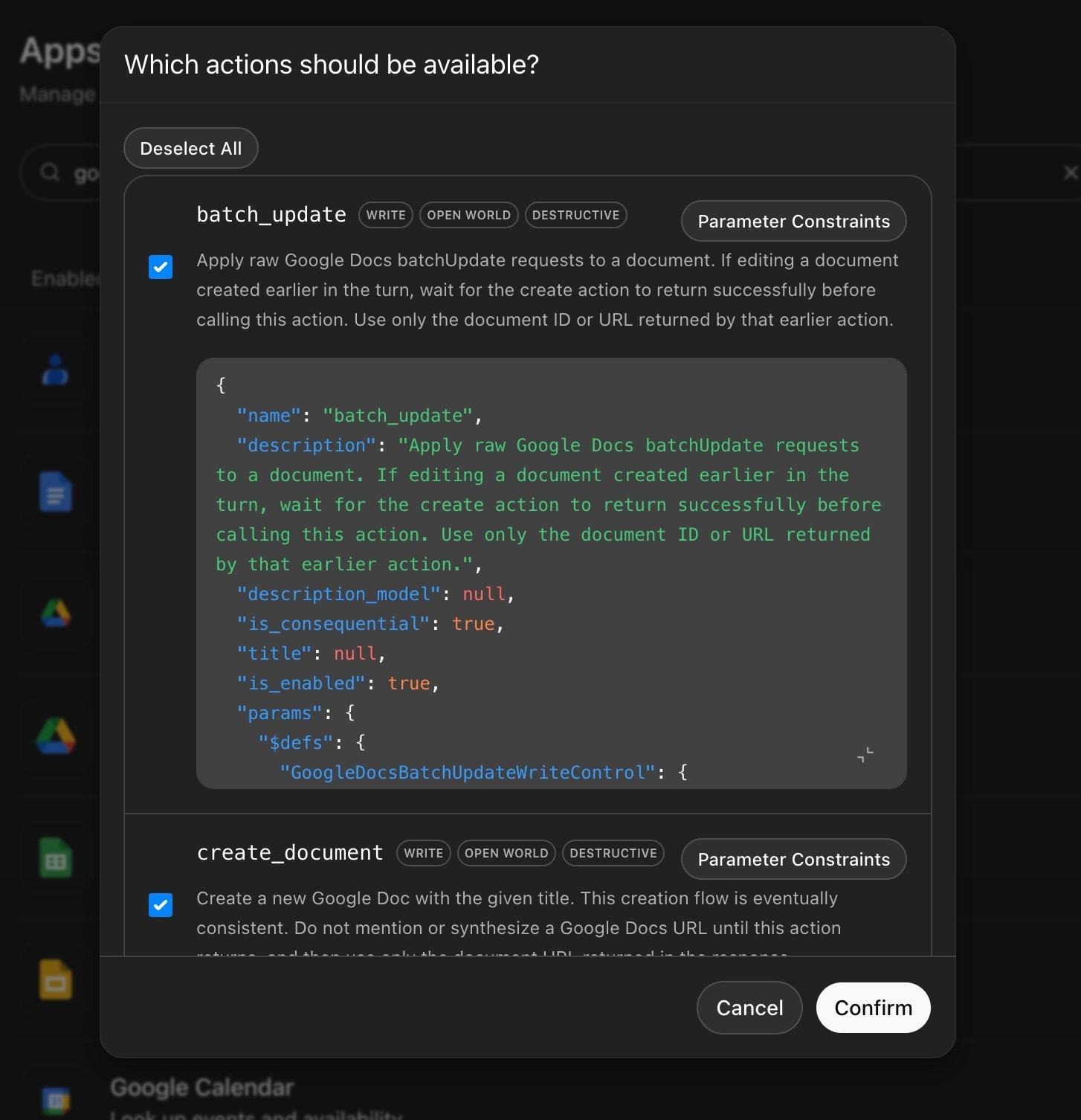Uncheck the create_document action checkbox
Screen dimensions: 1081x1120
point(161,905)
